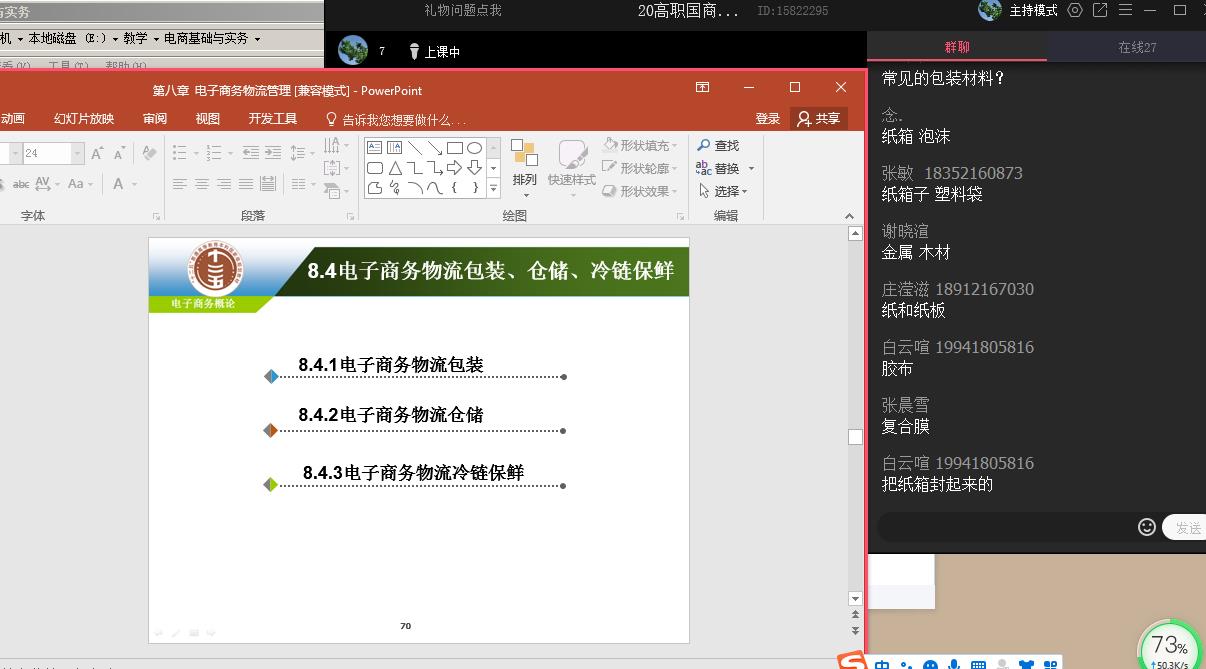
Task: Toggle bulleted list formatting
Action: 180,153
